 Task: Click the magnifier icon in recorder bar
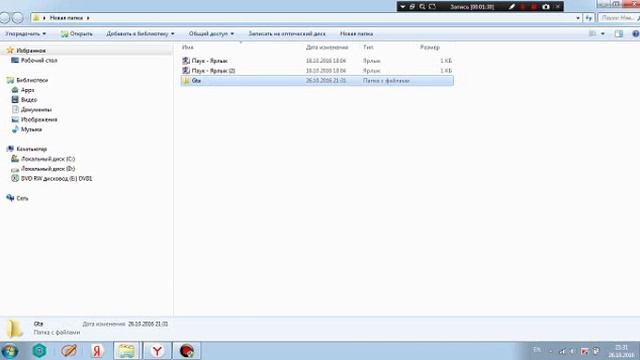[422, 7]
